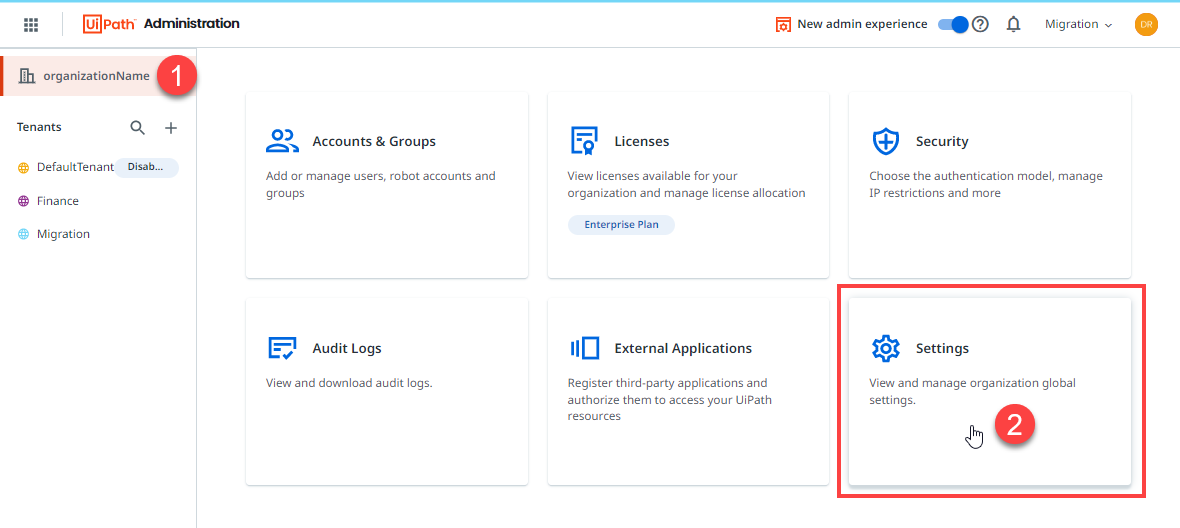The height and width of the screenshot is (528, 1180).
Task: Click the Tenants heading
Action: pos(39,127)
